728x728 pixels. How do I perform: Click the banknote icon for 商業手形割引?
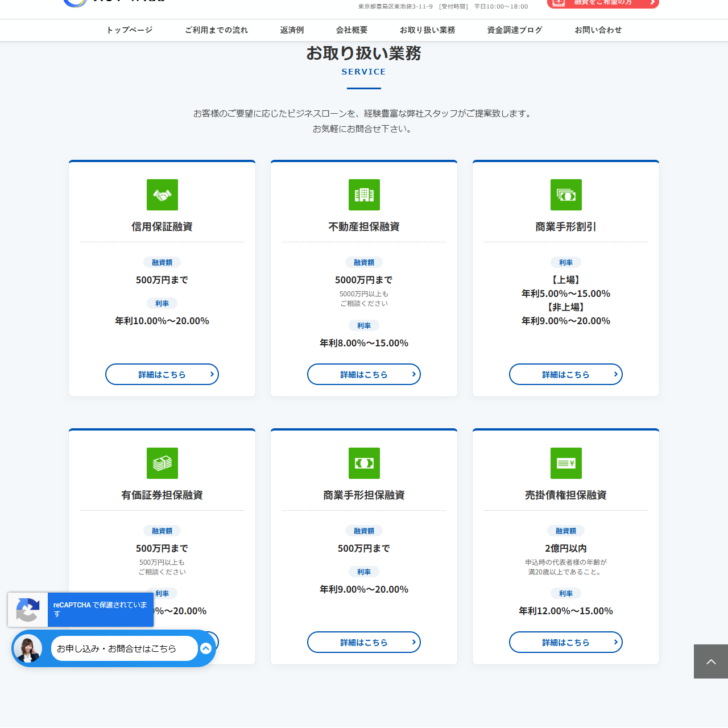point(566,195)
